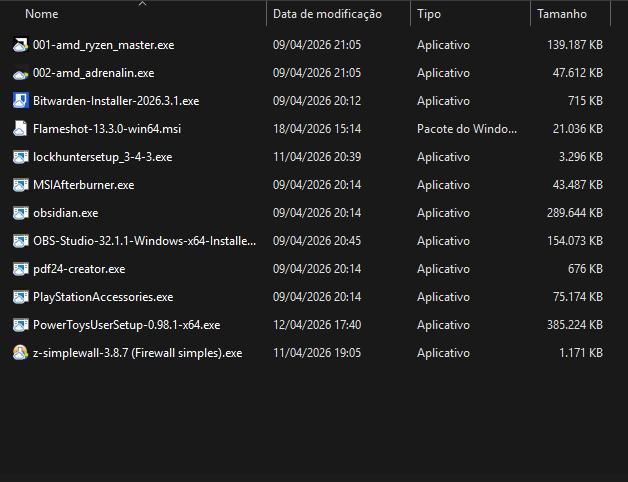Click the obsidian.exe icon
The height and width of the screenshot is (482, 628).
pyautogui.click(x=21, y=213)
